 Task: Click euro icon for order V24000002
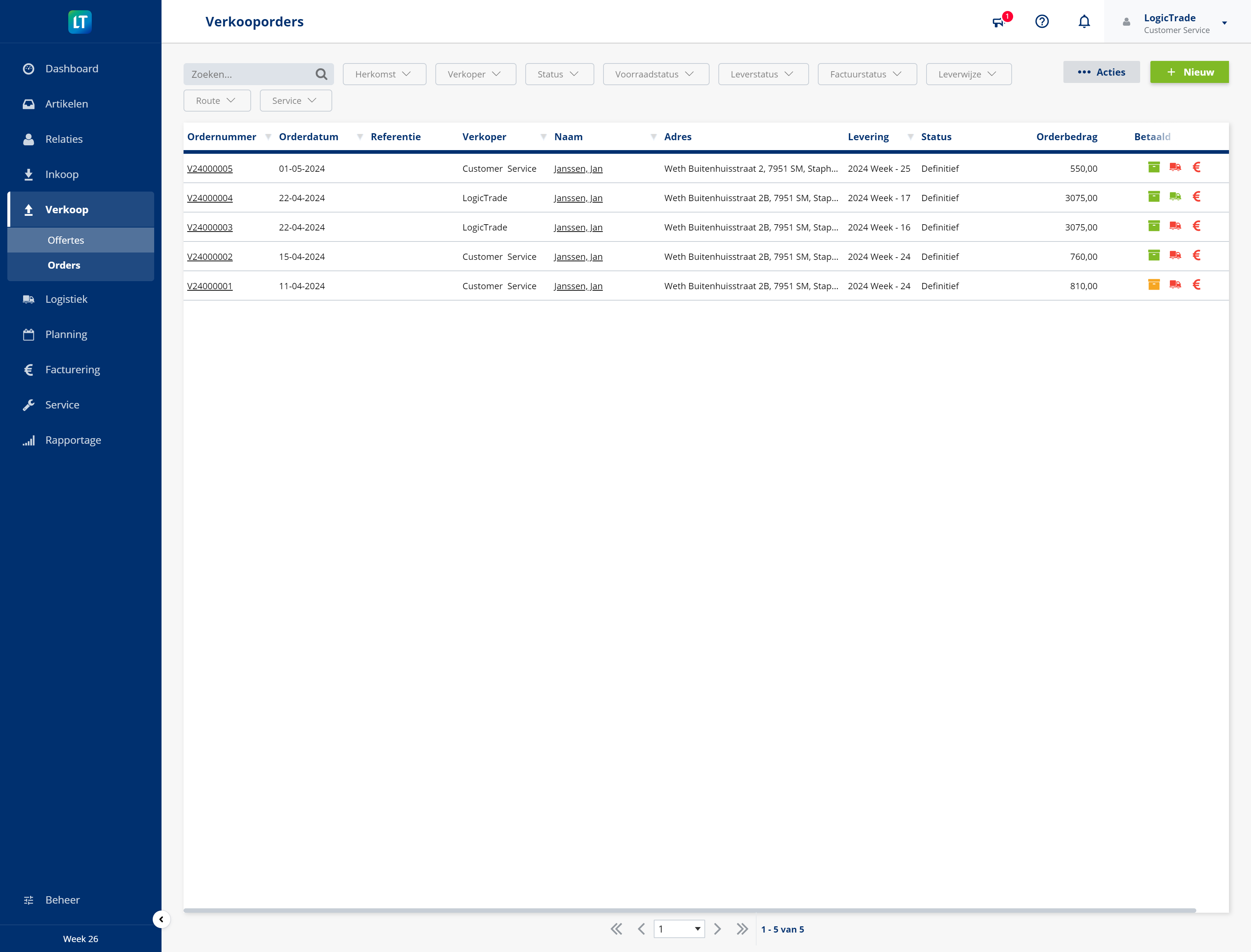pyautogui.click(x=1197, y=255)
